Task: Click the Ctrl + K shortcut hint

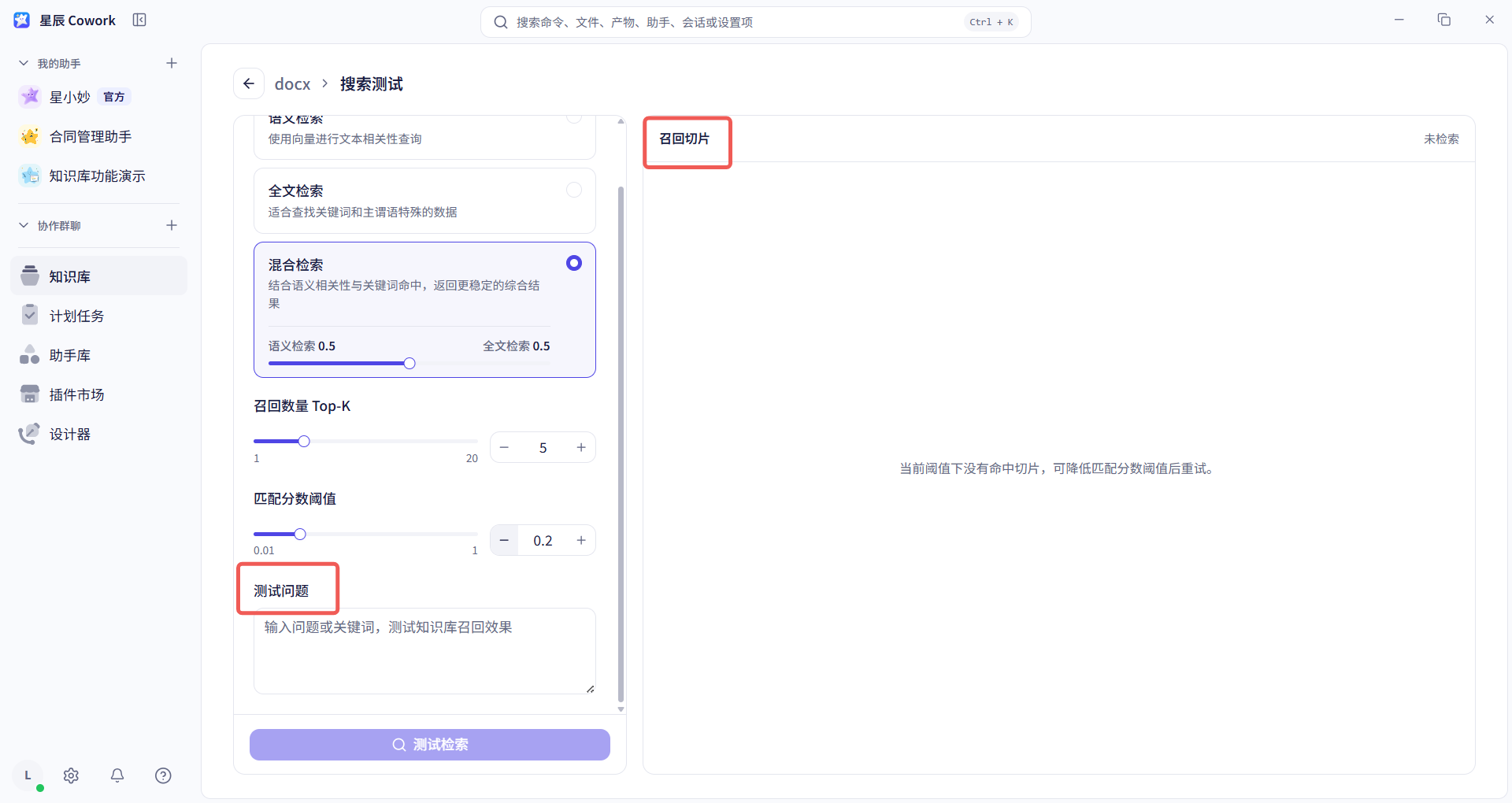Action: point(991,22)
